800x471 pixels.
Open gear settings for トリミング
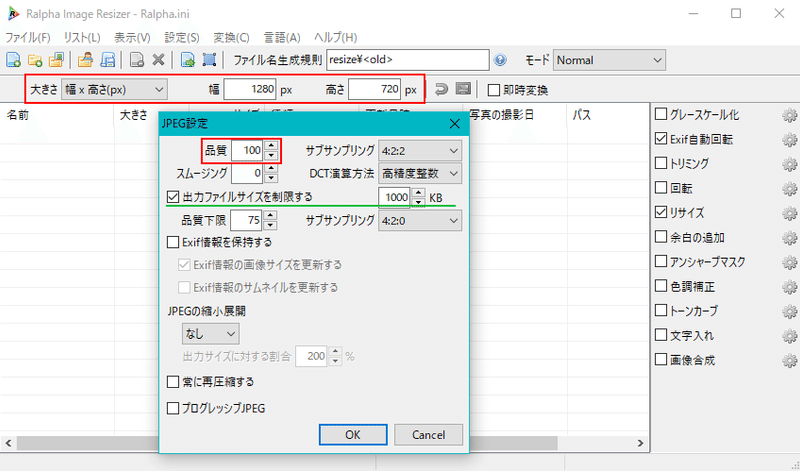[x=789, y=164]
